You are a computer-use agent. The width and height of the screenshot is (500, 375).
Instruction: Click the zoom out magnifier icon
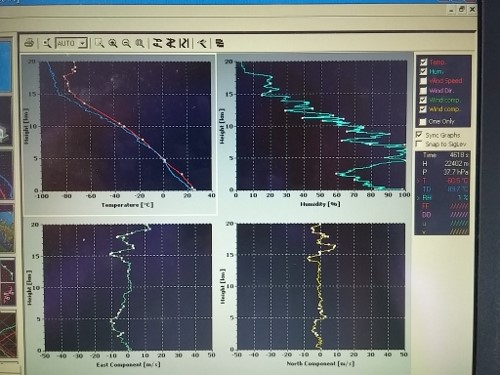(x=126, y=43)
